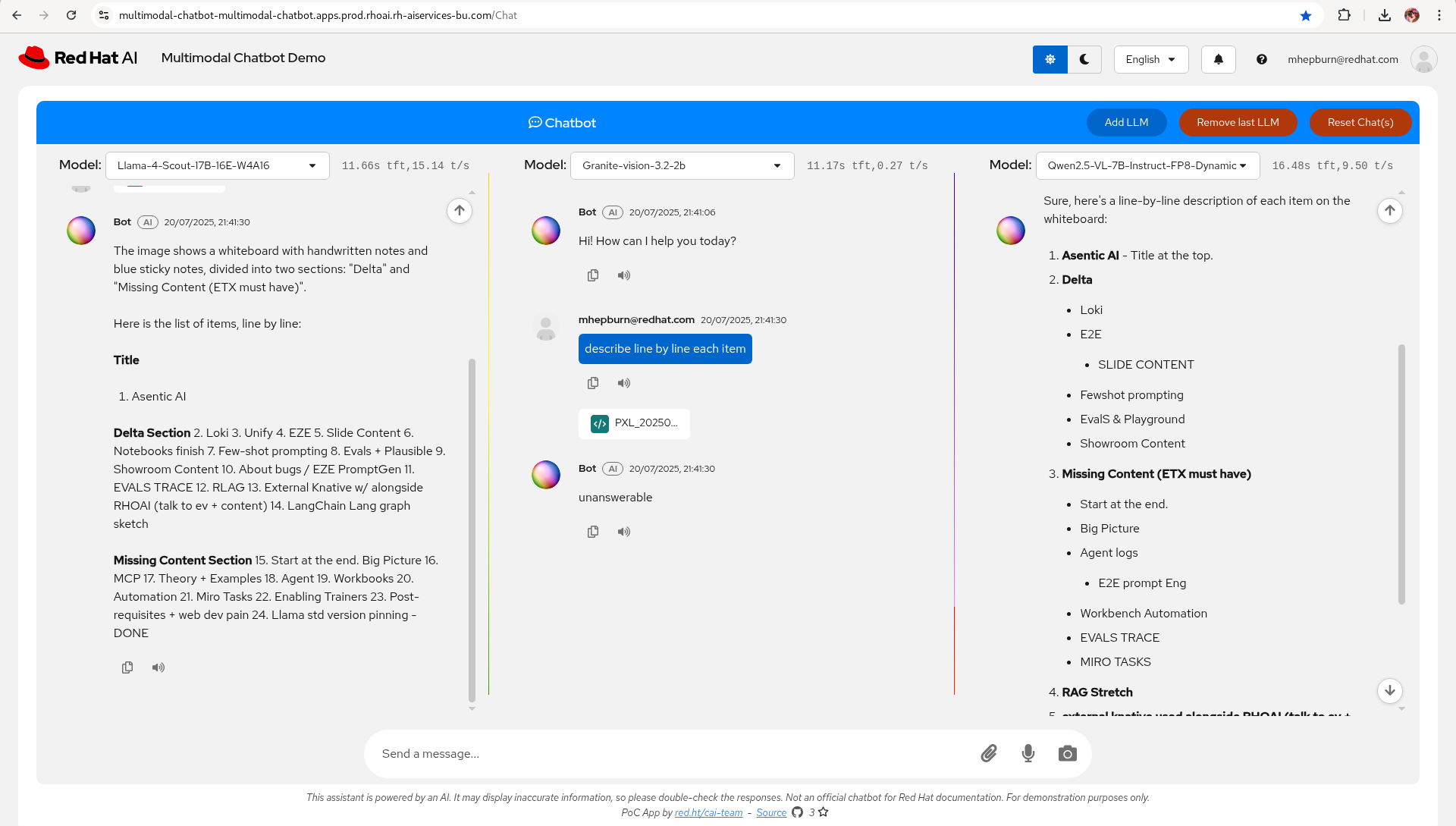This screenshot has height=826, width=1456.
Task: Copy the 'describe line by line' user message
Action: point(593,383)
